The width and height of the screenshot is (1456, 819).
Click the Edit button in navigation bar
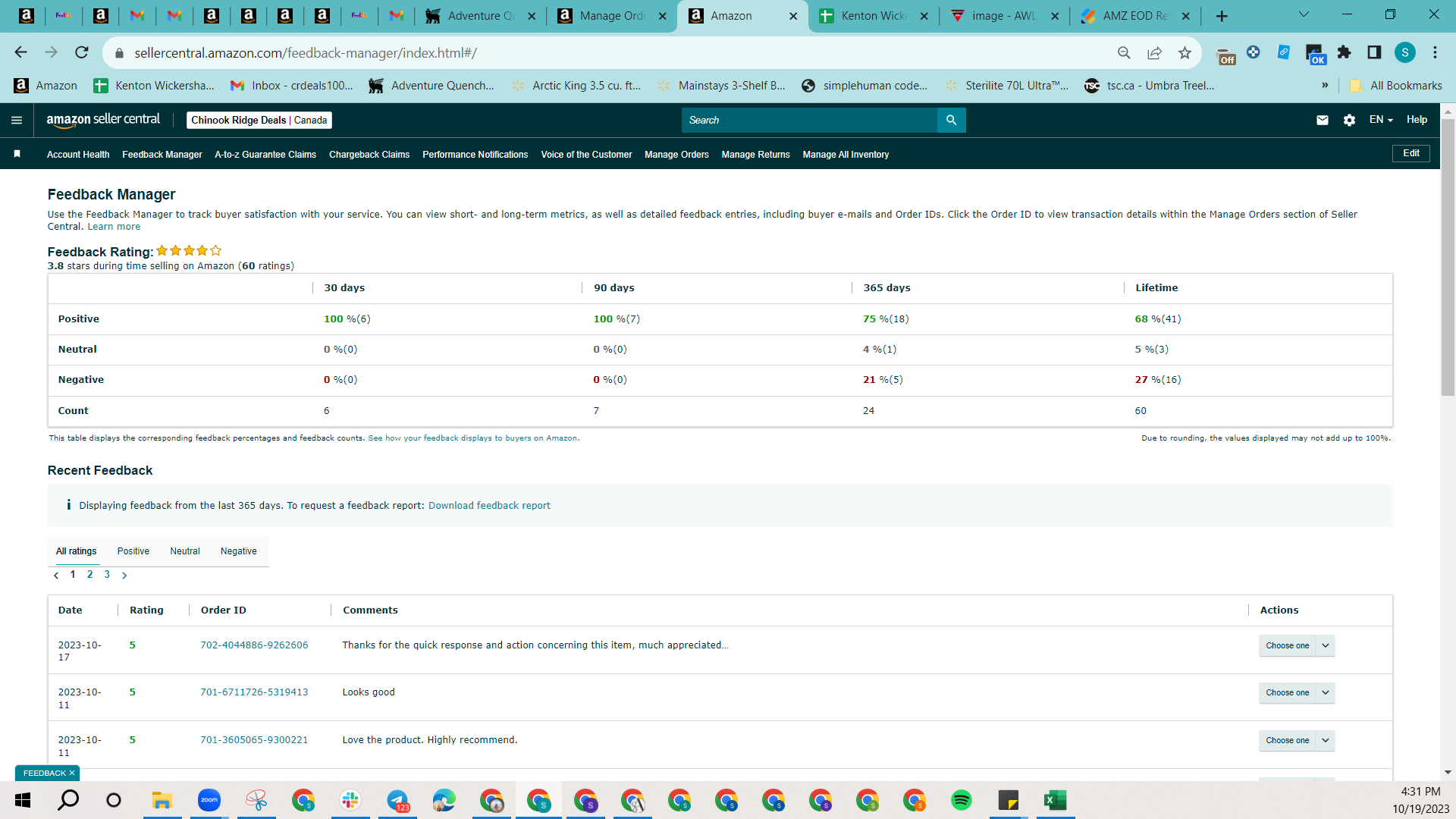1411,153
